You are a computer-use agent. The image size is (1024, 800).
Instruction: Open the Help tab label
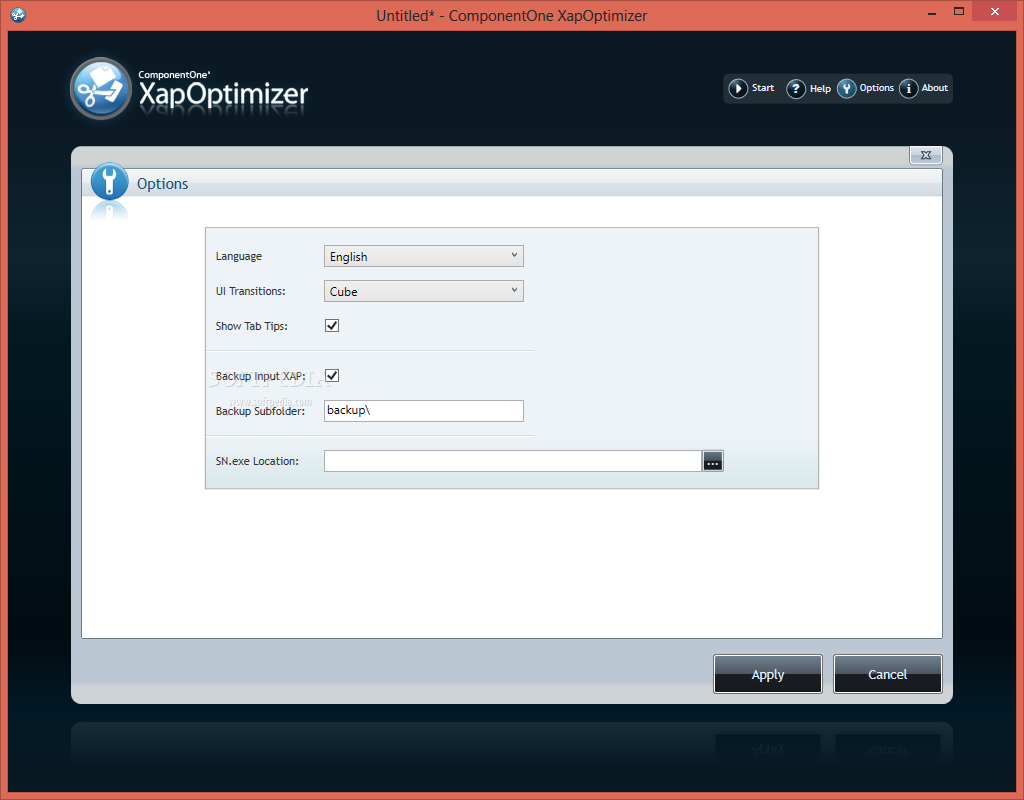coord(820,89)
